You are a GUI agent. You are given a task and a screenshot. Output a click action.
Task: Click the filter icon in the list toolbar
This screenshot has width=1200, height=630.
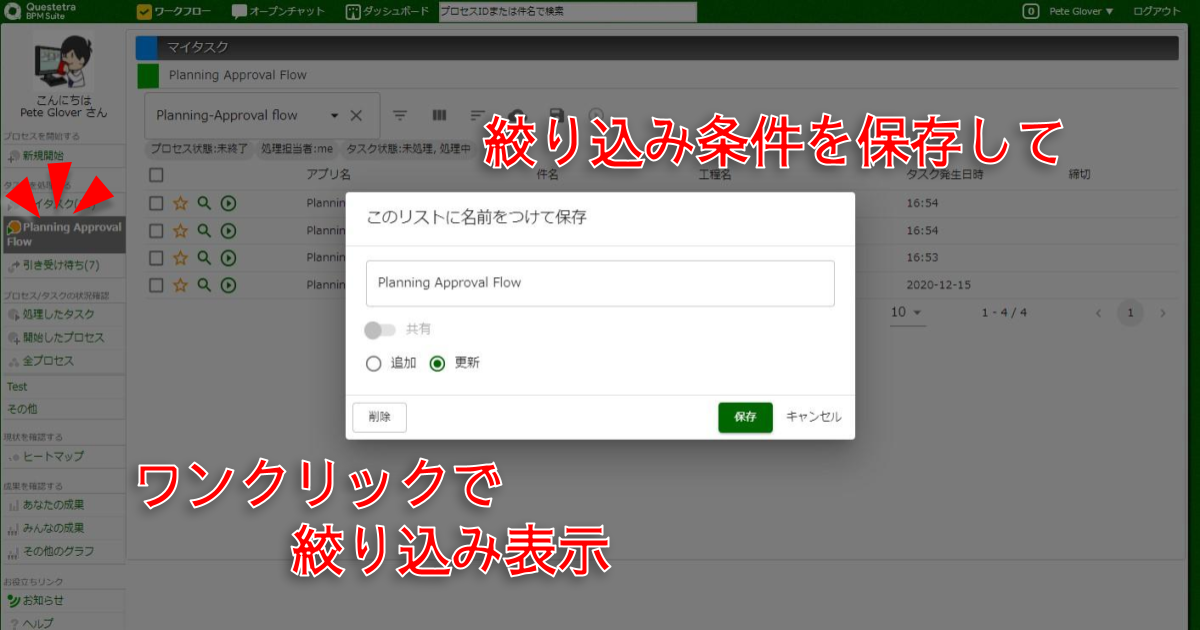pos(400,115)
